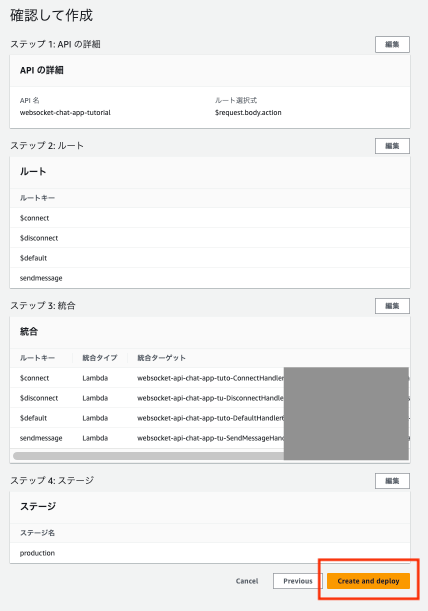Click $default route key in integrations table
Image resolution: width=428 pixels, height=611 pixels.
[33, 418]
